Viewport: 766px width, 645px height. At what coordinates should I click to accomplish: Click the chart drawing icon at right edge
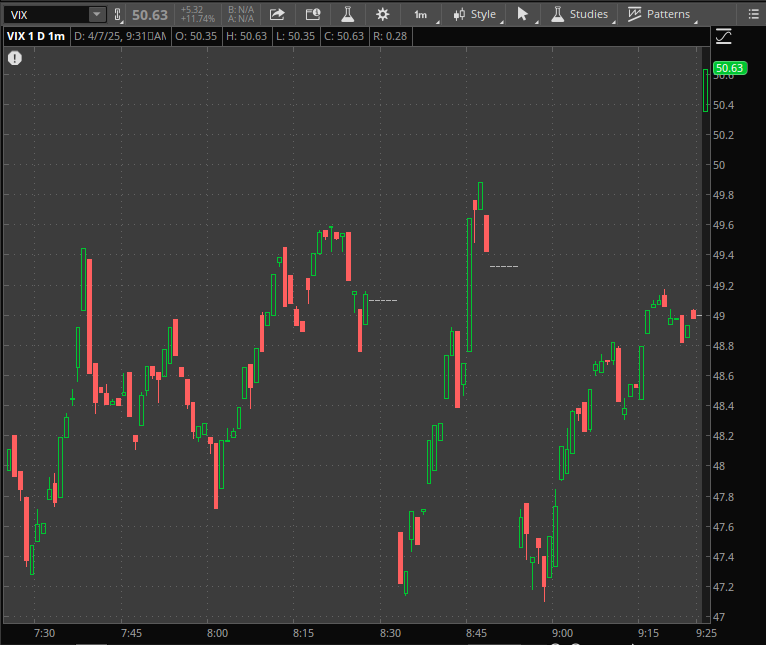click(723, 37)
